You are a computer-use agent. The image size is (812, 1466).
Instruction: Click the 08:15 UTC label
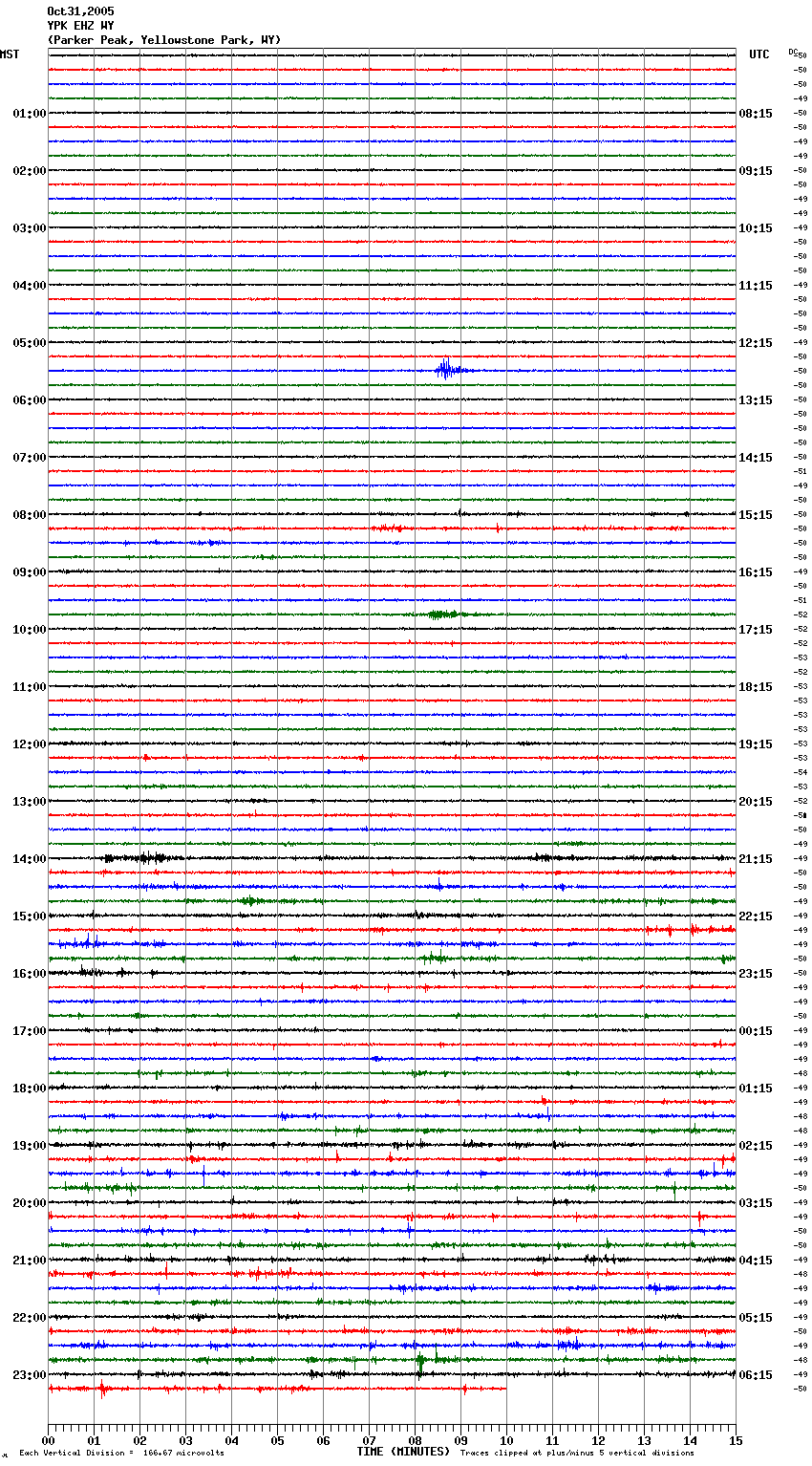pos(756,114)
